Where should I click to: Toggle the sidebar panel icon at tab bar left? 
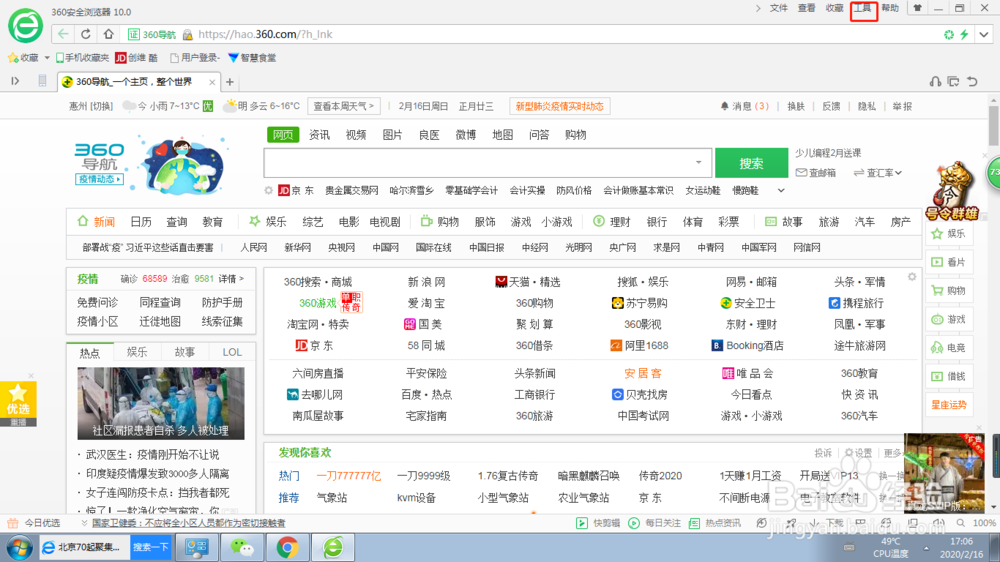15,81
